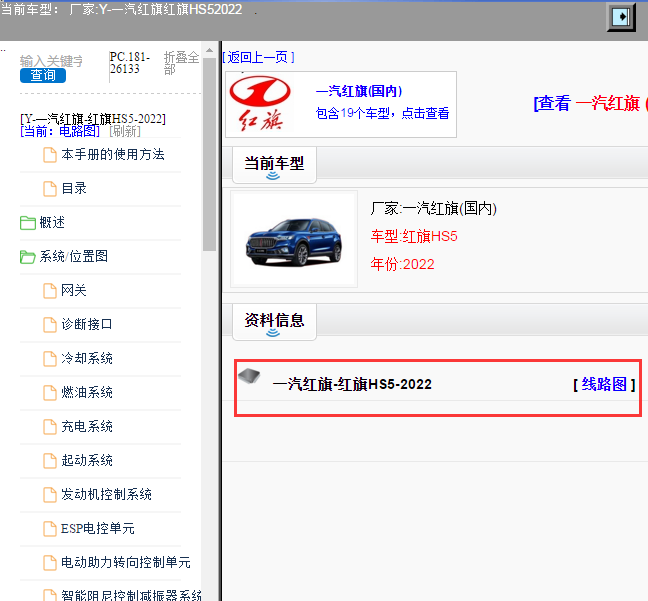Open the 目录 document
Screen dimensions: 648x601
coord(74,188)
